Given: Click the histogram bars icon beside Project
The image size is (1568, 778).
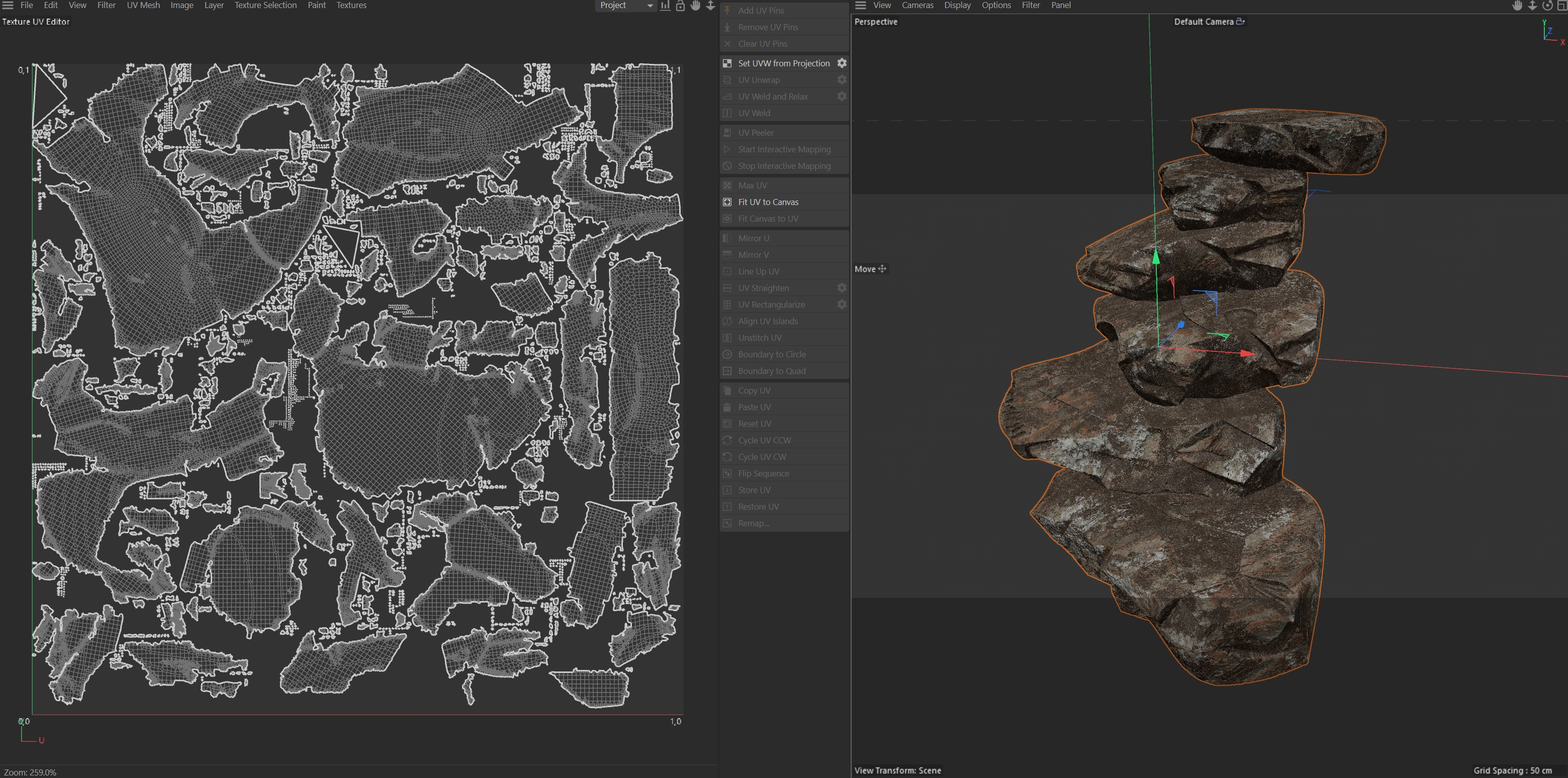Looking at the screenshot, I should 665,6.
